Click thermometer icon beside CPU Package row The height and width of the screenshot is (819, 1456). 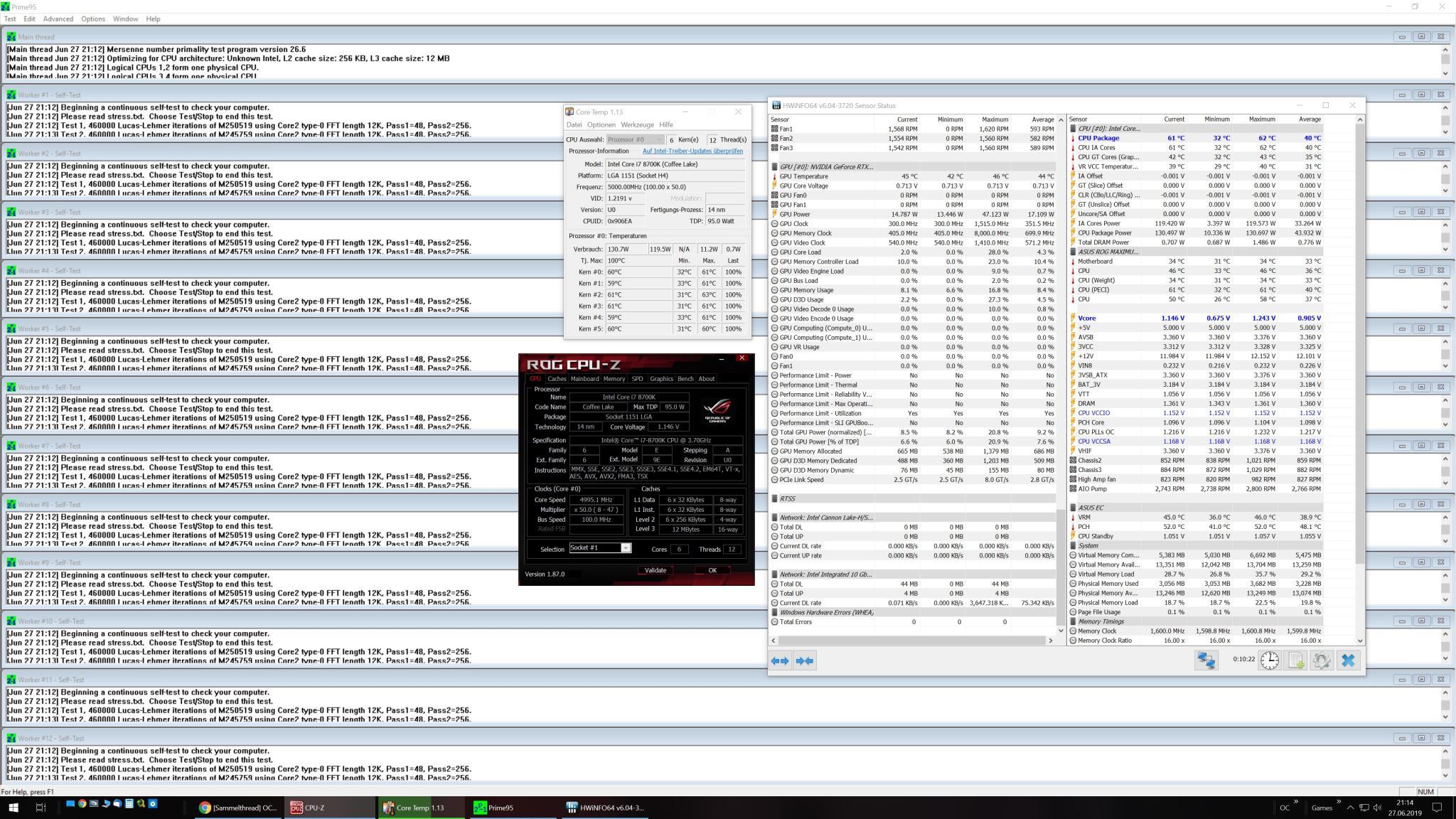tap(1073, 138)
